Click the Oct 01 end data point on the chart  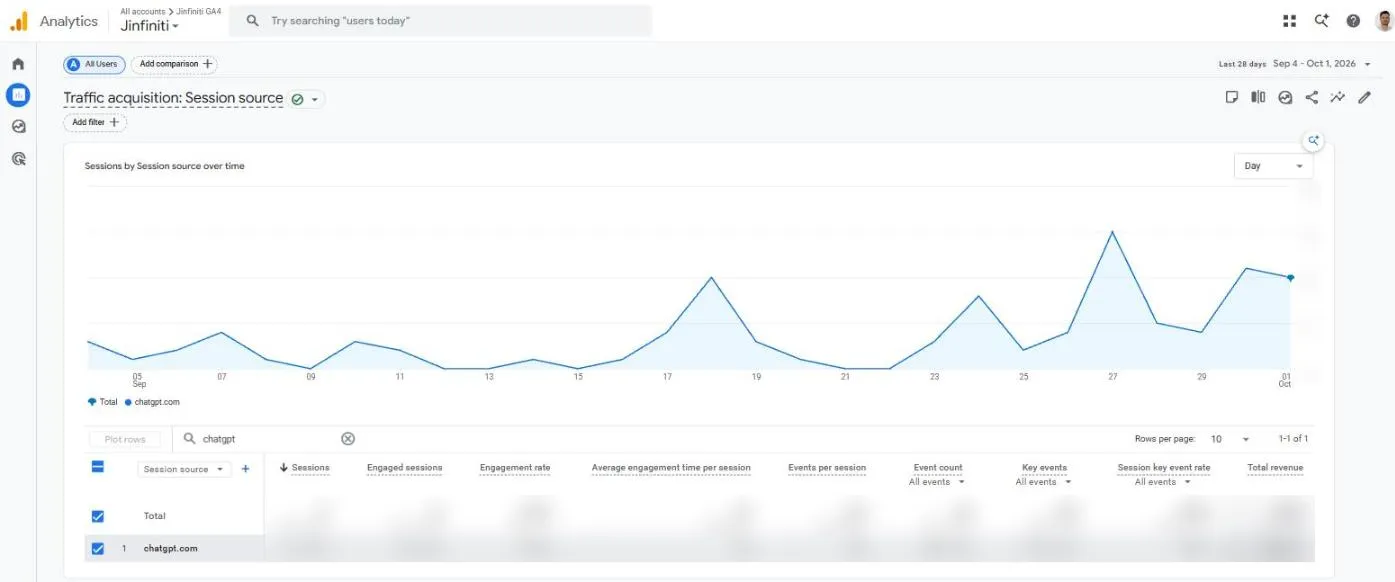(x=1290, y=278)
